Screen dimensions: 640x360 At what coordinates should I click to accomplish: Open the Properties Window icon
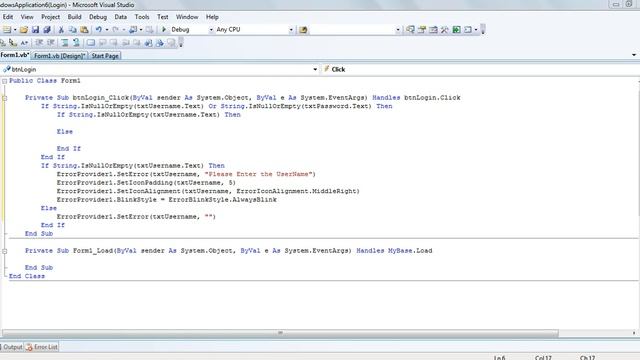(422, 29)
